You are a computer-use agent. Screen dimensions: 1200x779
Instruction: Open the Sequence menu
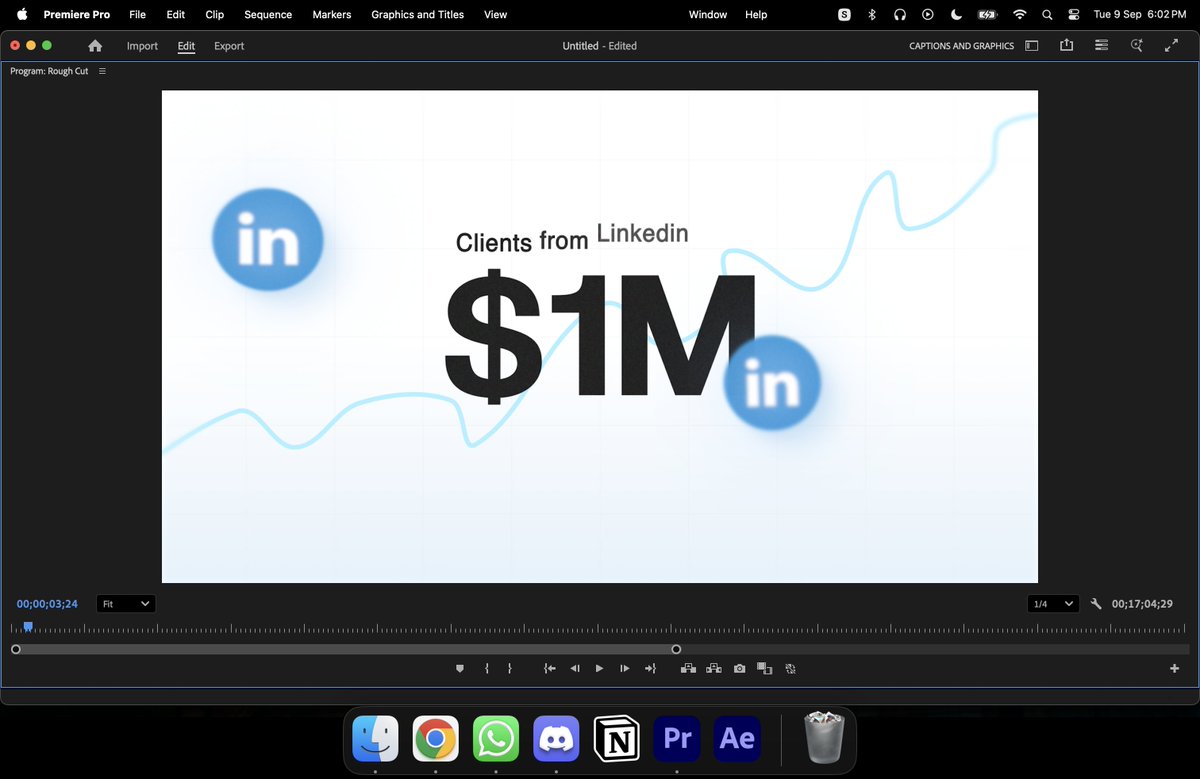(268, 15)
